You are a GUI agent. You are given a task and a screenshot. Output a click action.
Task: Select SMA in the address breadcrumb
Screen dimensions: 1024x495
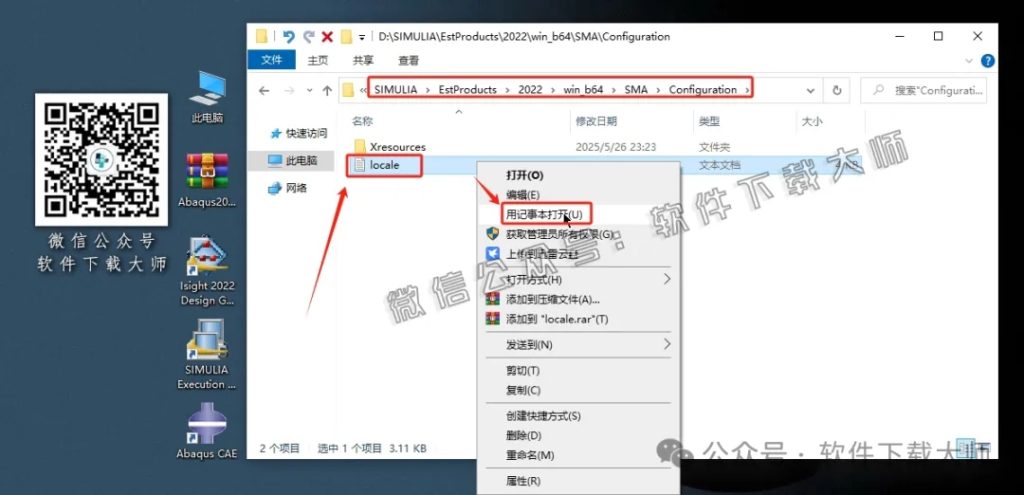pos(636,89)
